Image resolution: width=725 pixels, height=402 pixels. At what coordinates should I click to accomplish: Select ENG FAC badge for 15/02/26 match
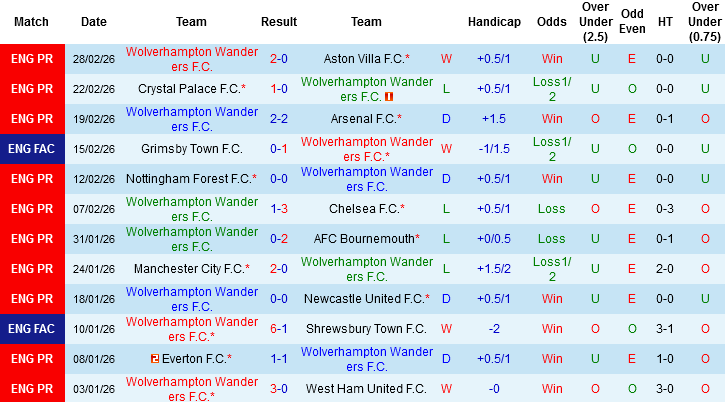pyautogui.click(x=32, y=149)
